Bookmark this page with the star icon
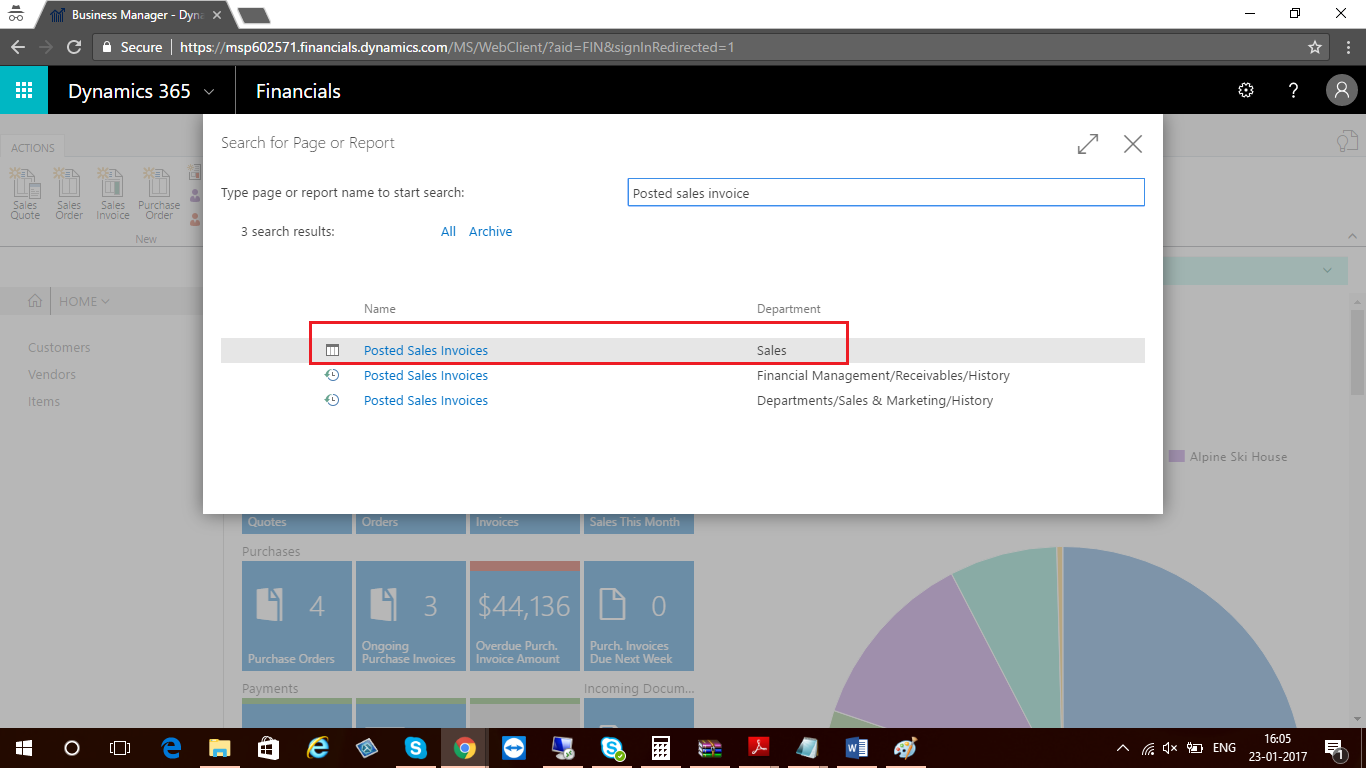 [x=1315, y=47]
